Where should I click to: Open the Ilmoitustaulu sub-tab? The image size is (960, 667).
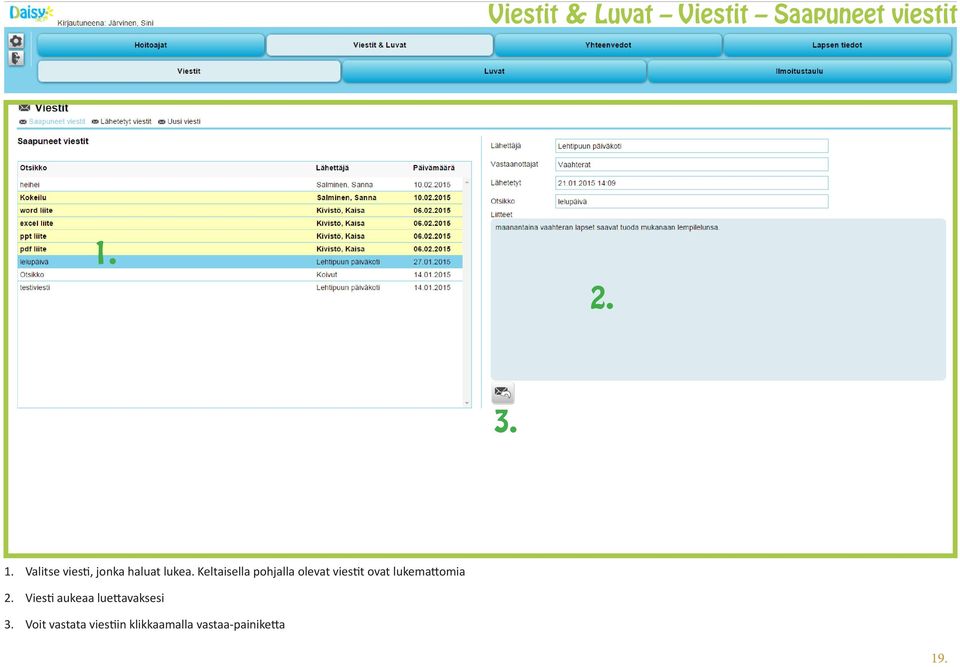[799, 72]
